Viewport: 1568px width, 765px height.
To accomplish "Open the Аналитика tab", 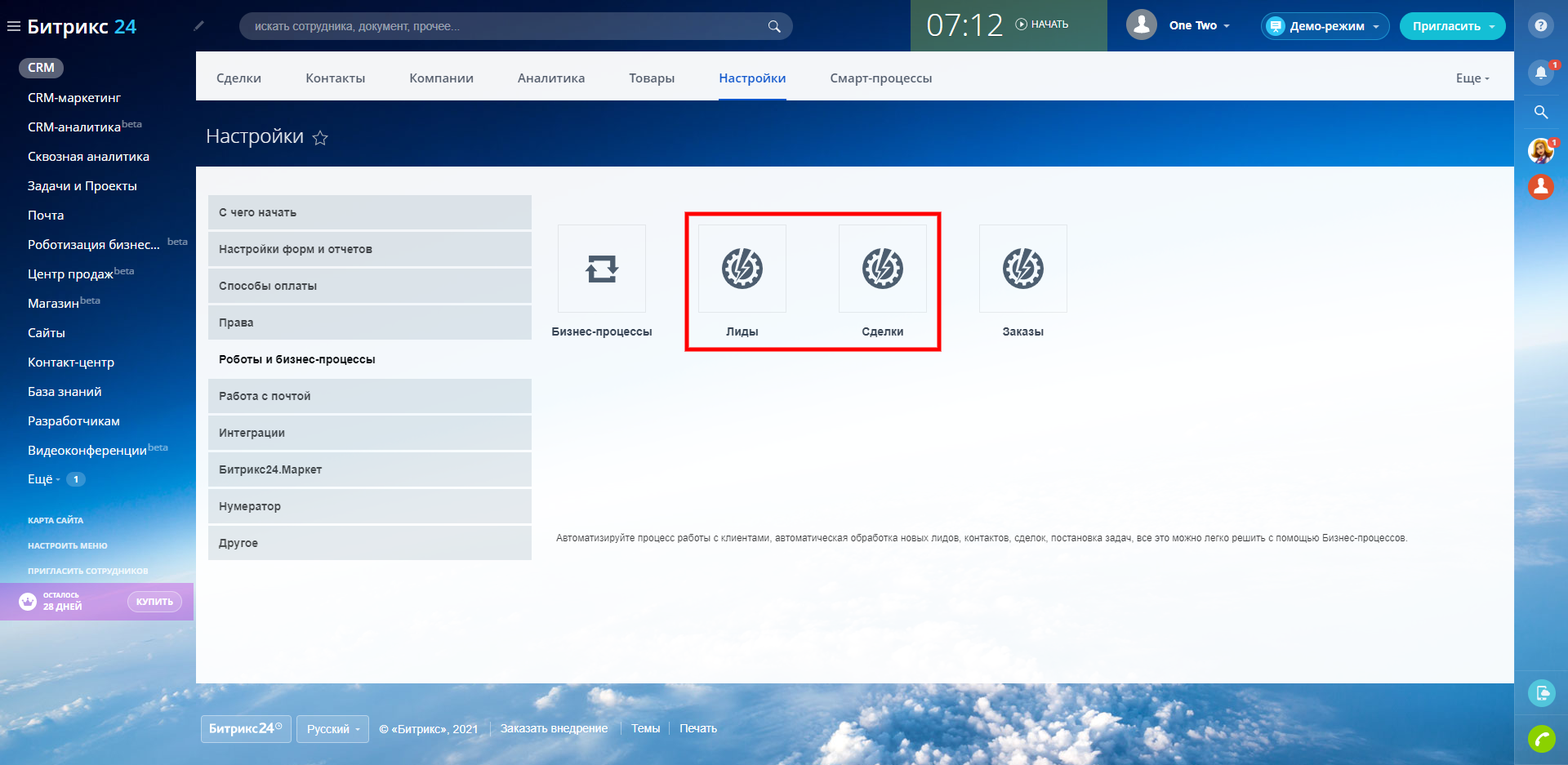I will (x=551, y=78).
